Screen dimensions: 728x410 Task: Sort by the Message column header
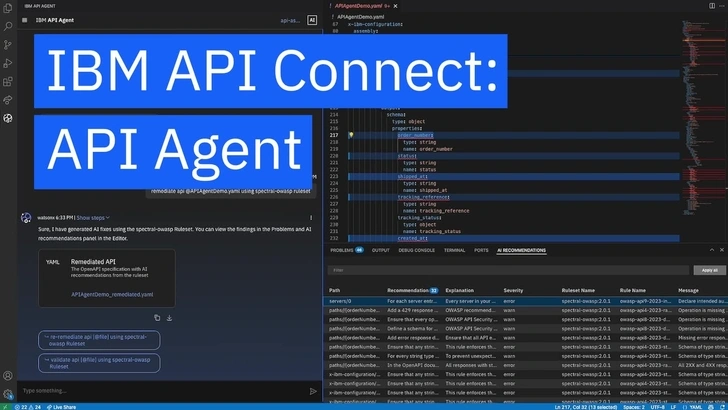(x=688, y=290)
